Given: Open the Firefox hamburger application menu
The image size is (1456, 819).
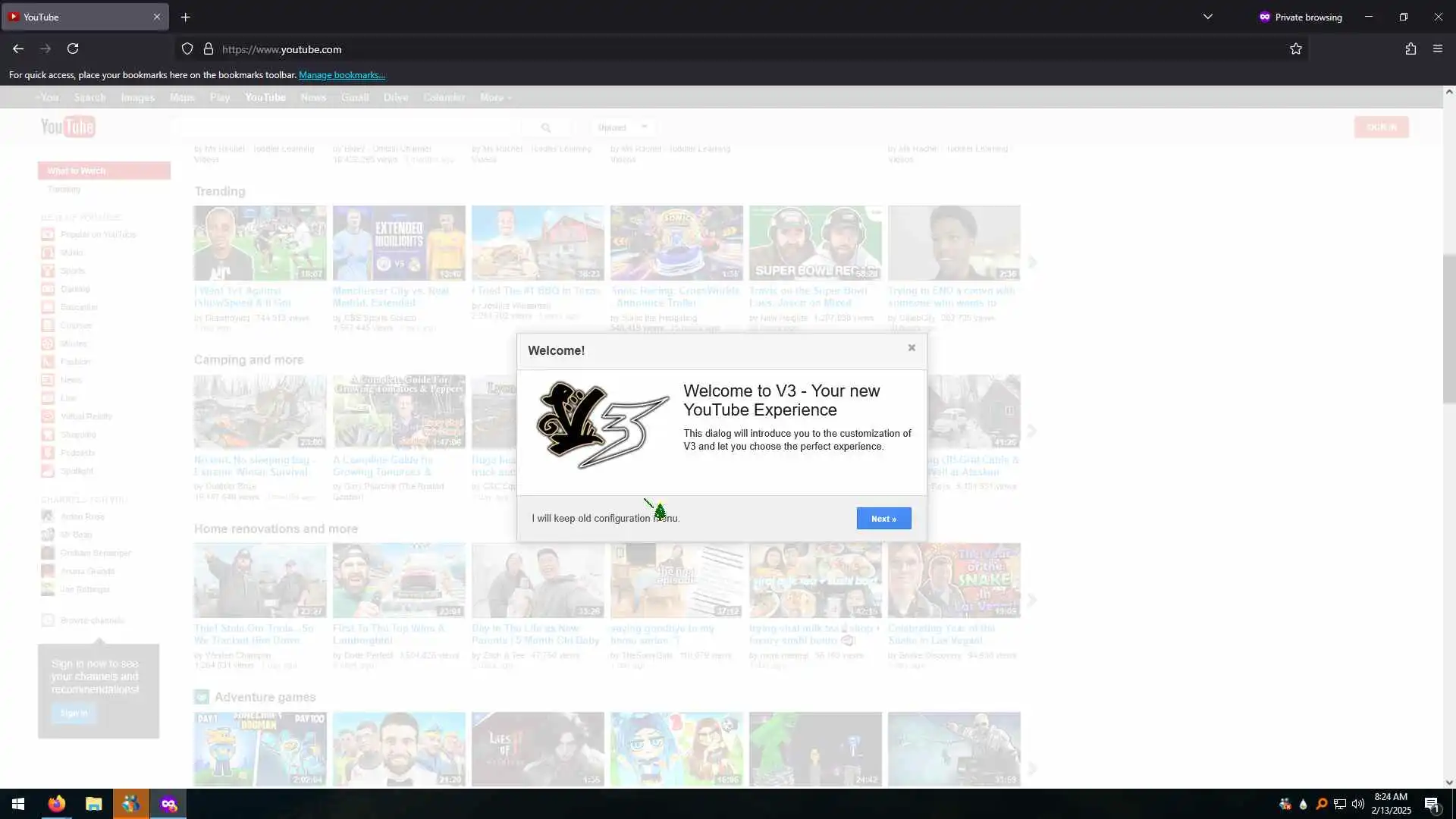Looking at the screenshot, I should (x=1437, y=49).
